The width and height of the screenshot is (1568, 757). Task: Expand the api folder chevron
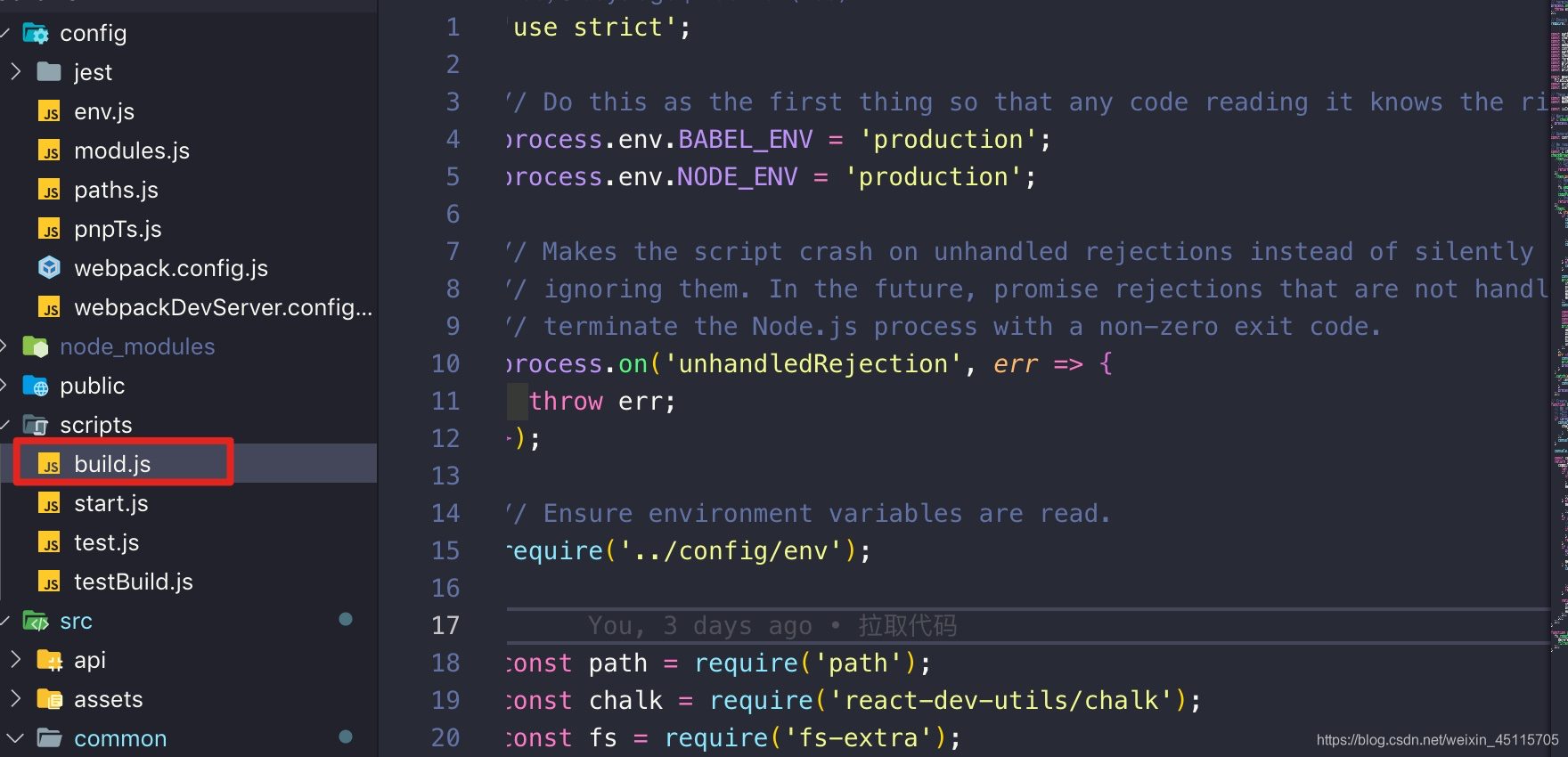click(15, 659)
